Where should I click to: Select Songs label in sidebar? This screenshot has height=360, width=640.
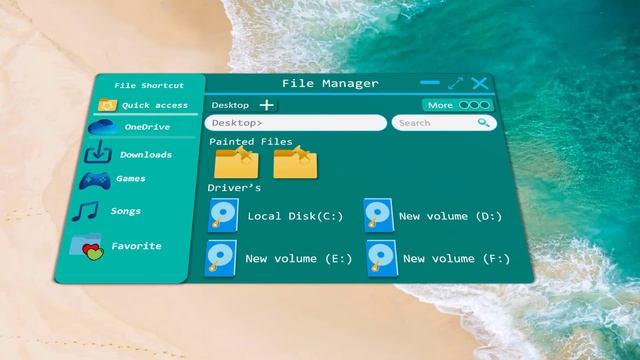[125, 211]
